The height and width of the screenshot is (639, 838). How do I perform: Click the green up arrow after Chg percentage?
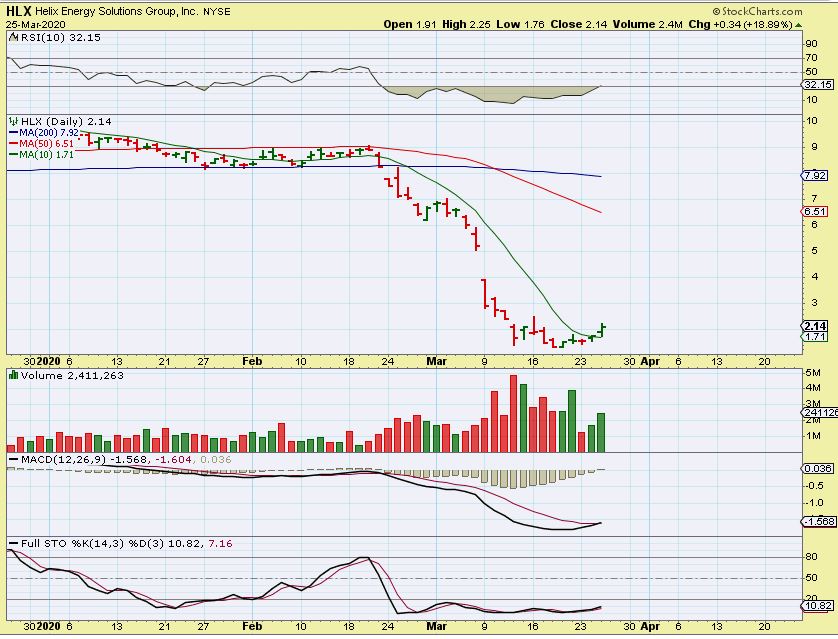pos(798,25)
